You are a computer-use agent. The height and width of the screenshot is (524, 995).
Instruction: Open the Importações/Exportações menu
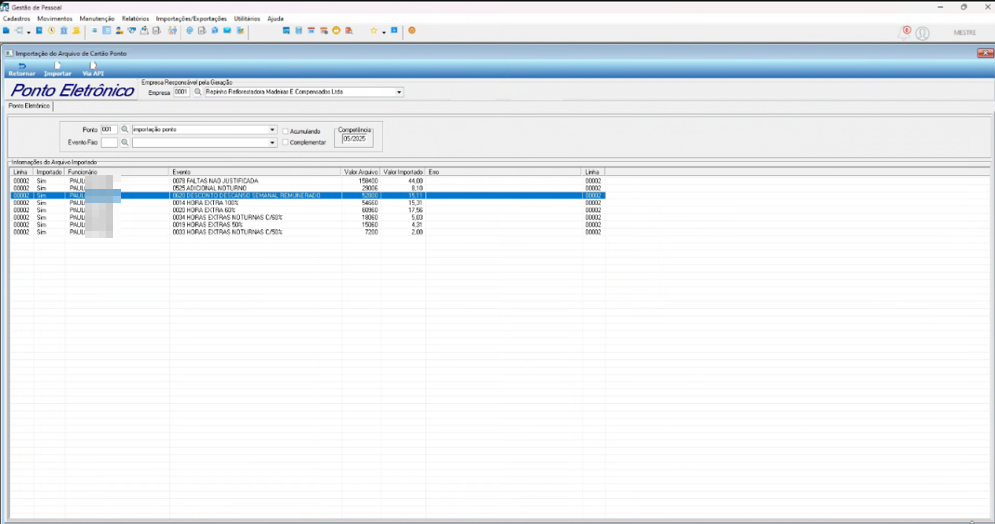(191, 19)
